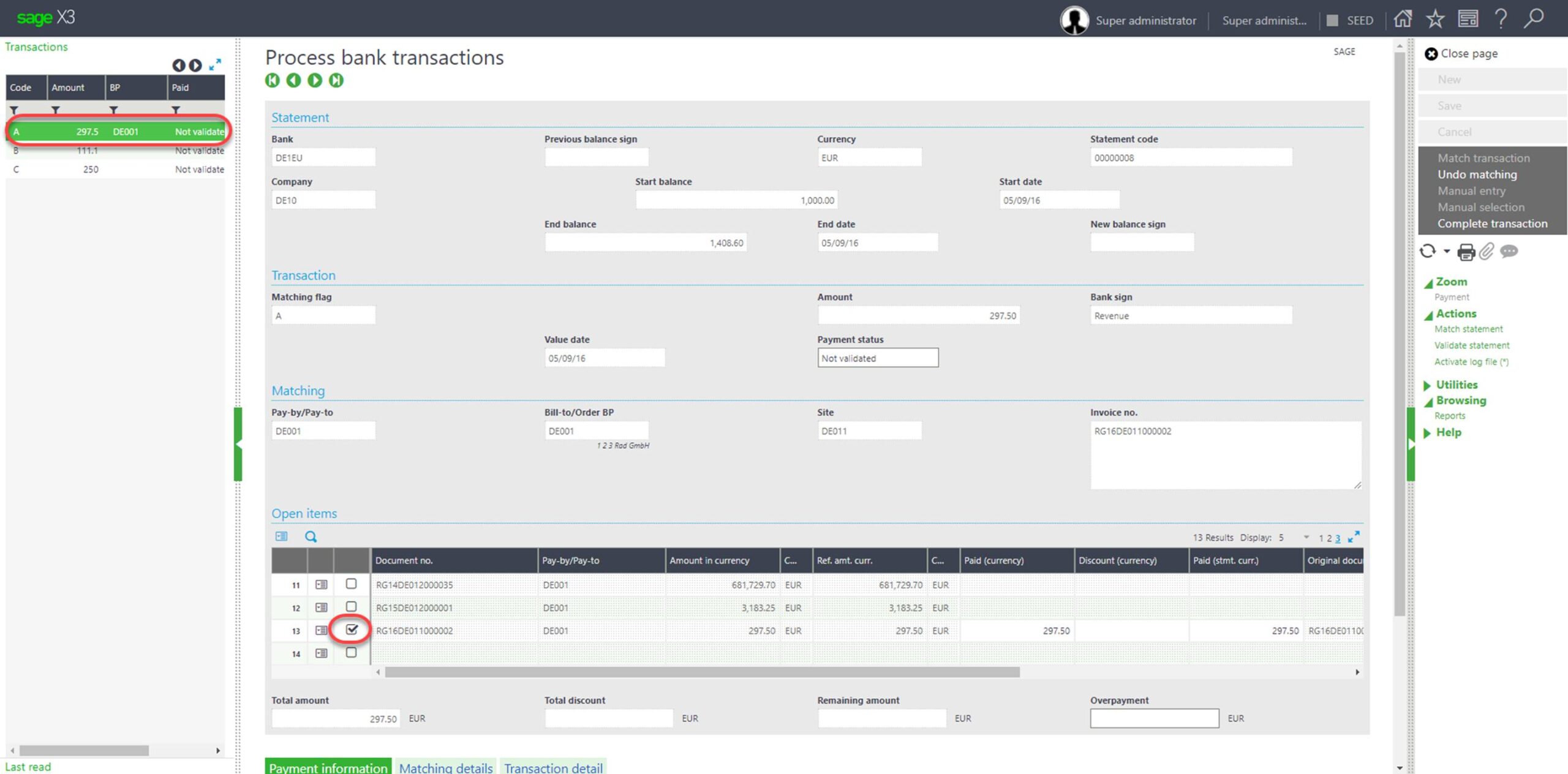Open the Transaction detail tab
The image size is (1568, 774).
(x=553, y=767)
